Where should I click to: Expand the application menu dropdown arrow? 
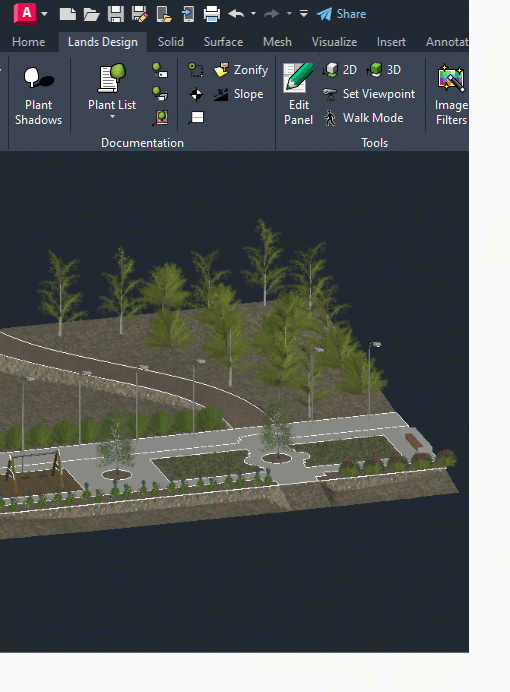click(45, 14)
